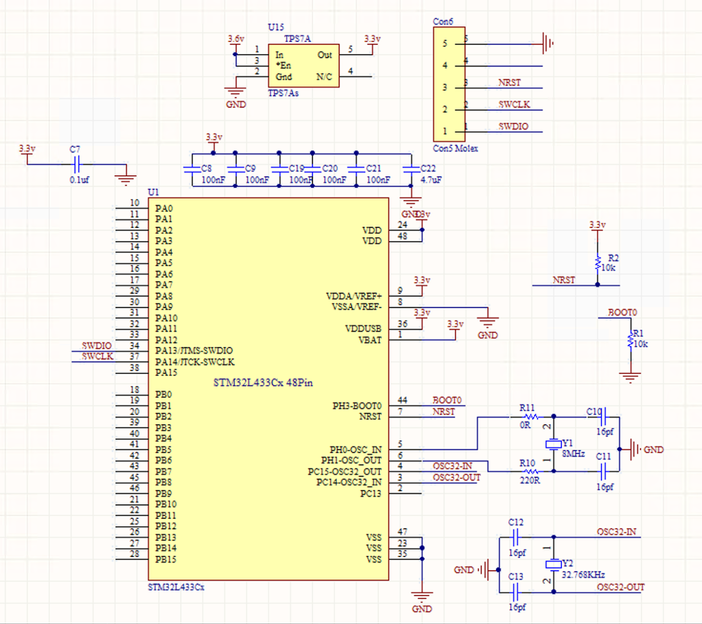Select capacitor C11 16pf symbol
The width and height of the screenshot is (702, 624).
[603, 471]
